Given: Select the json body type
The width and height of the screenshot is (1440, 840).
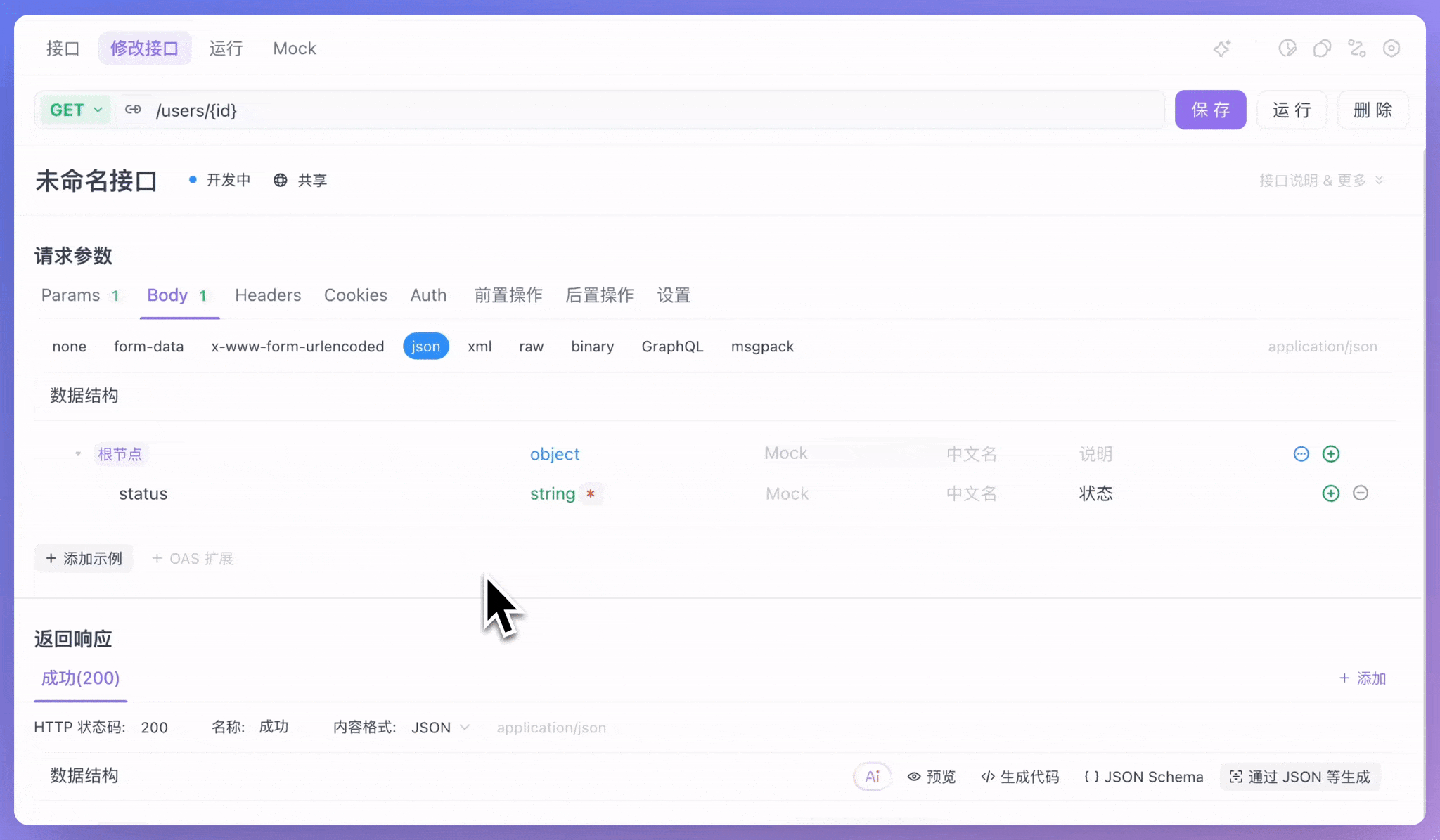Looking at the screenshot, I should point(425,347).
